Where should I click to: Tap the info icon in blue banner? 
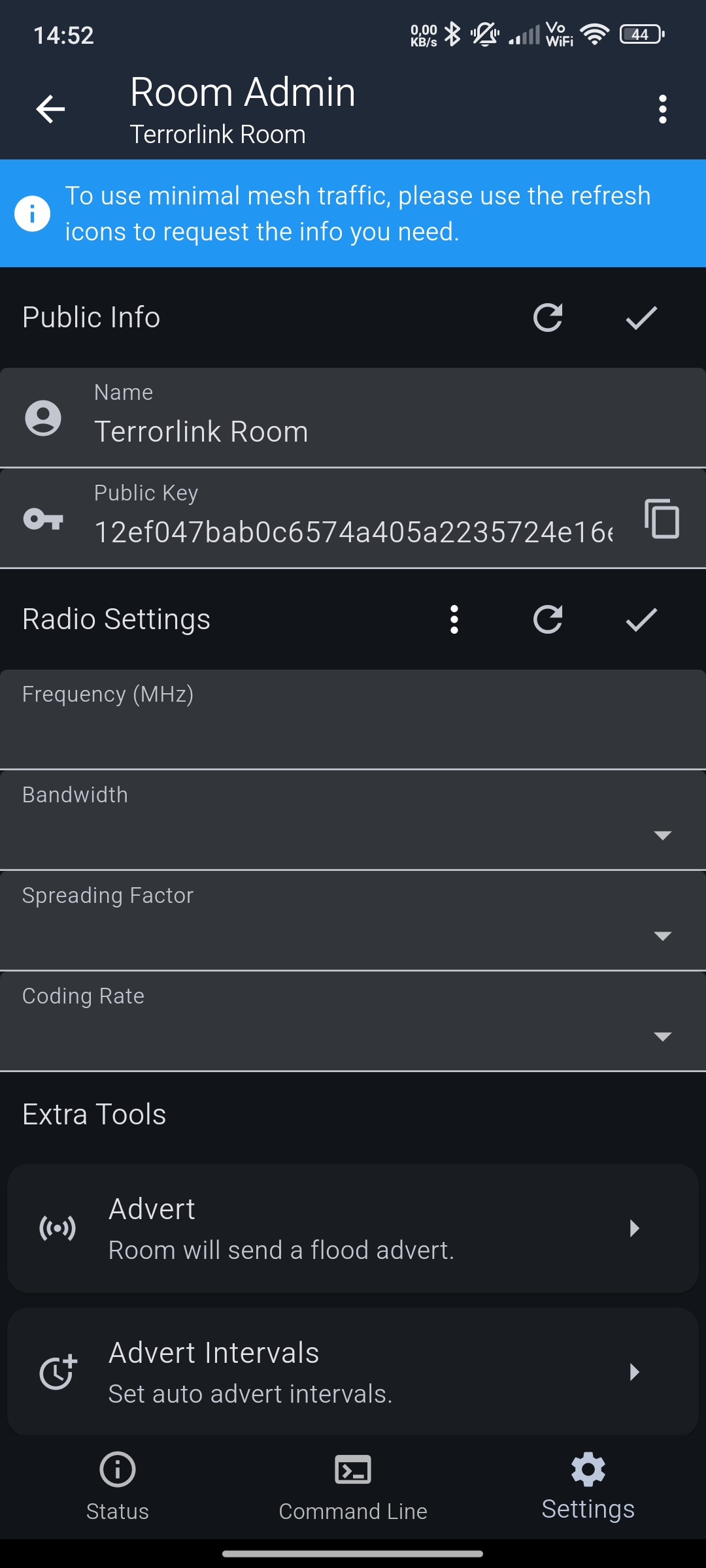32,213
